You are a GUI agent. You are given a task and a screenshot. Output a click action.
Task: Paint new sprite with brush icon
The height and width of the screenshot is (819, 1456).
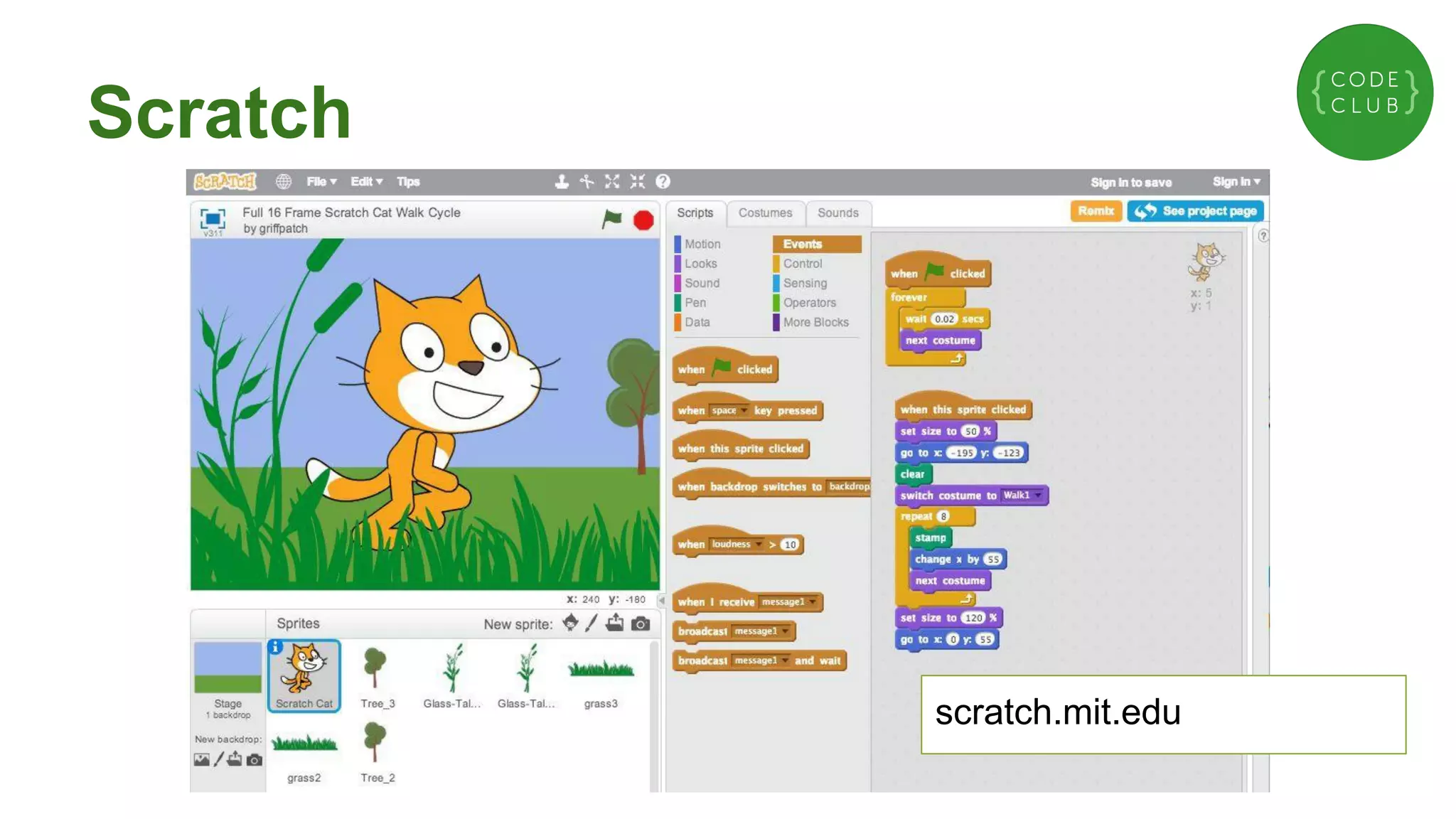click(591, 623)
